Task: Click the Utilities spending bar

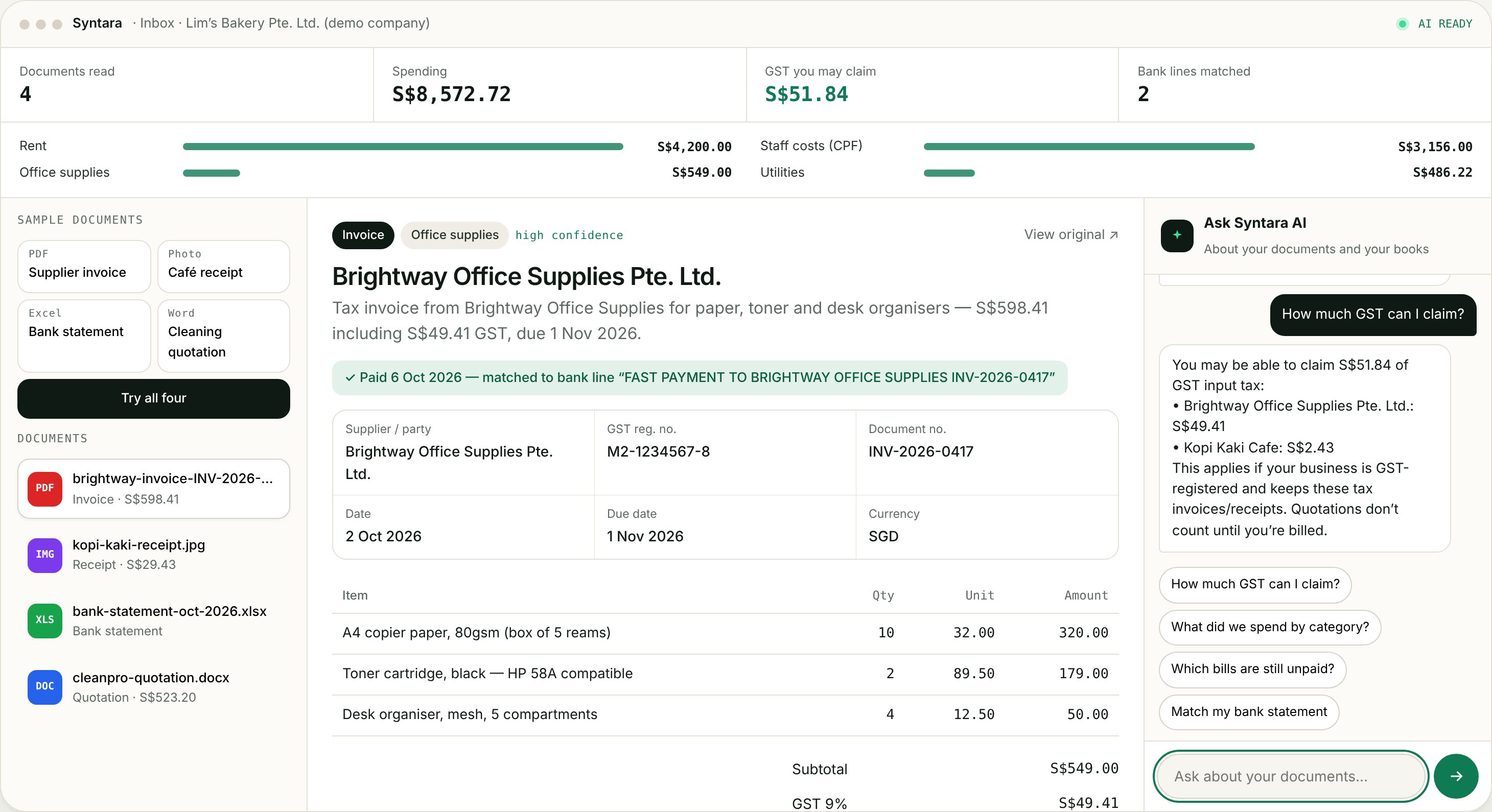Action: pos(949,173)
